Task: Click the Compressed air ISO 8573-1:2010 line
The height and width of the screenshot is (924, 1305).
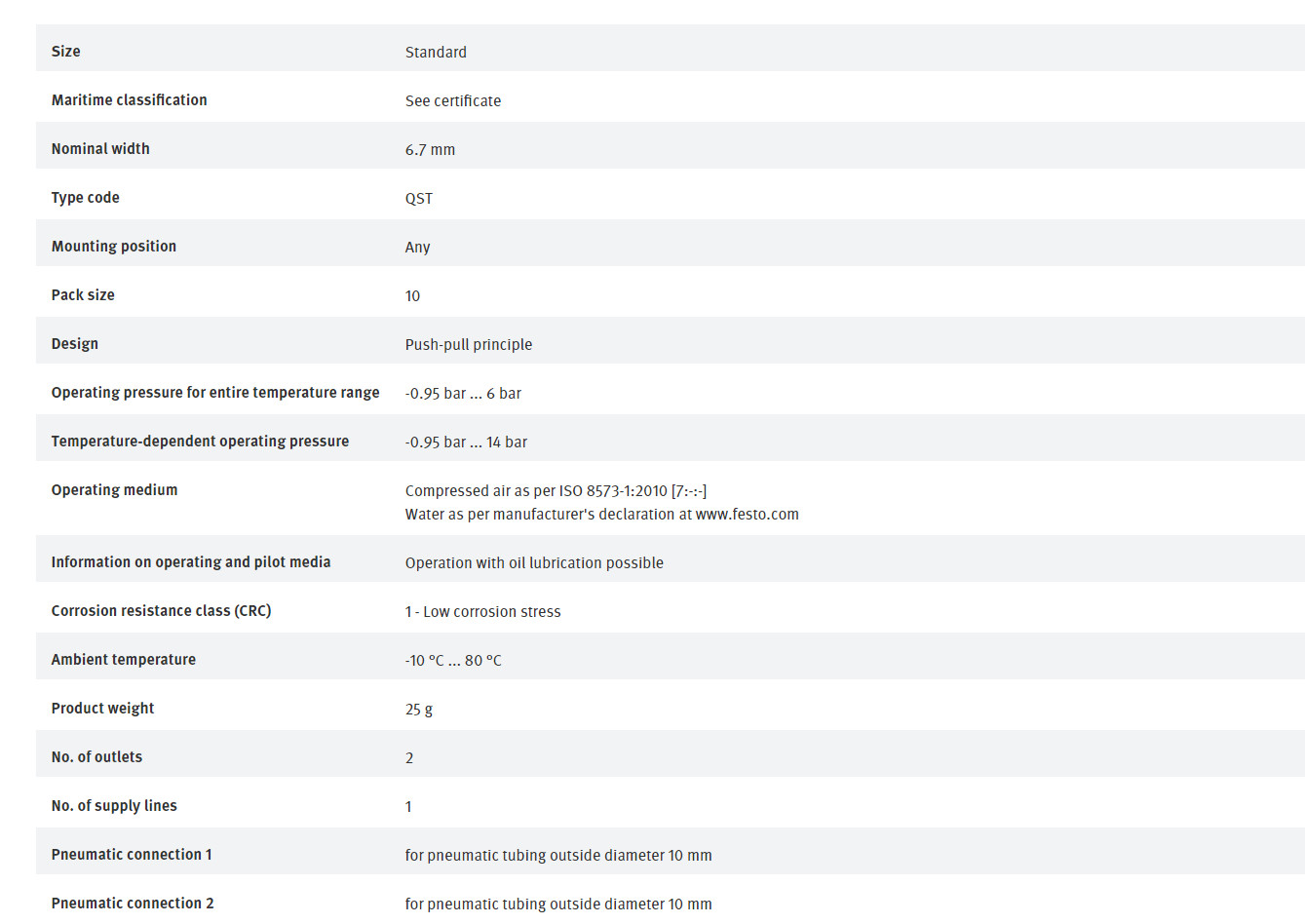Action: [556, 491]
